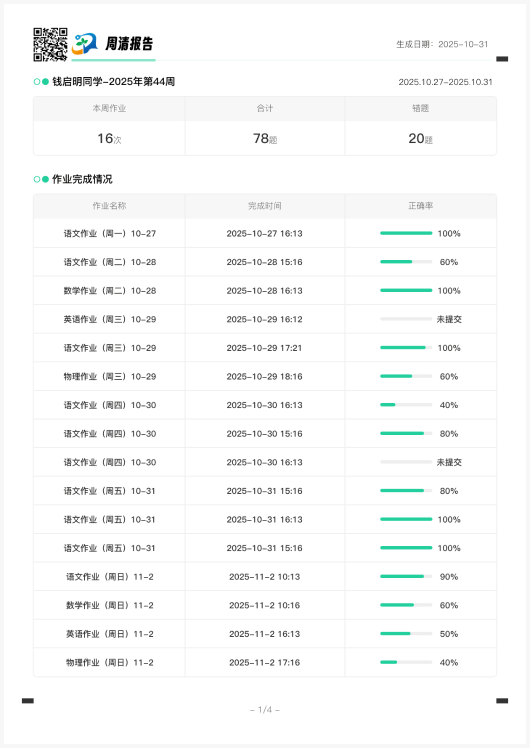
Task: Click the page indicator – 1/4 –
Action: 265,710
